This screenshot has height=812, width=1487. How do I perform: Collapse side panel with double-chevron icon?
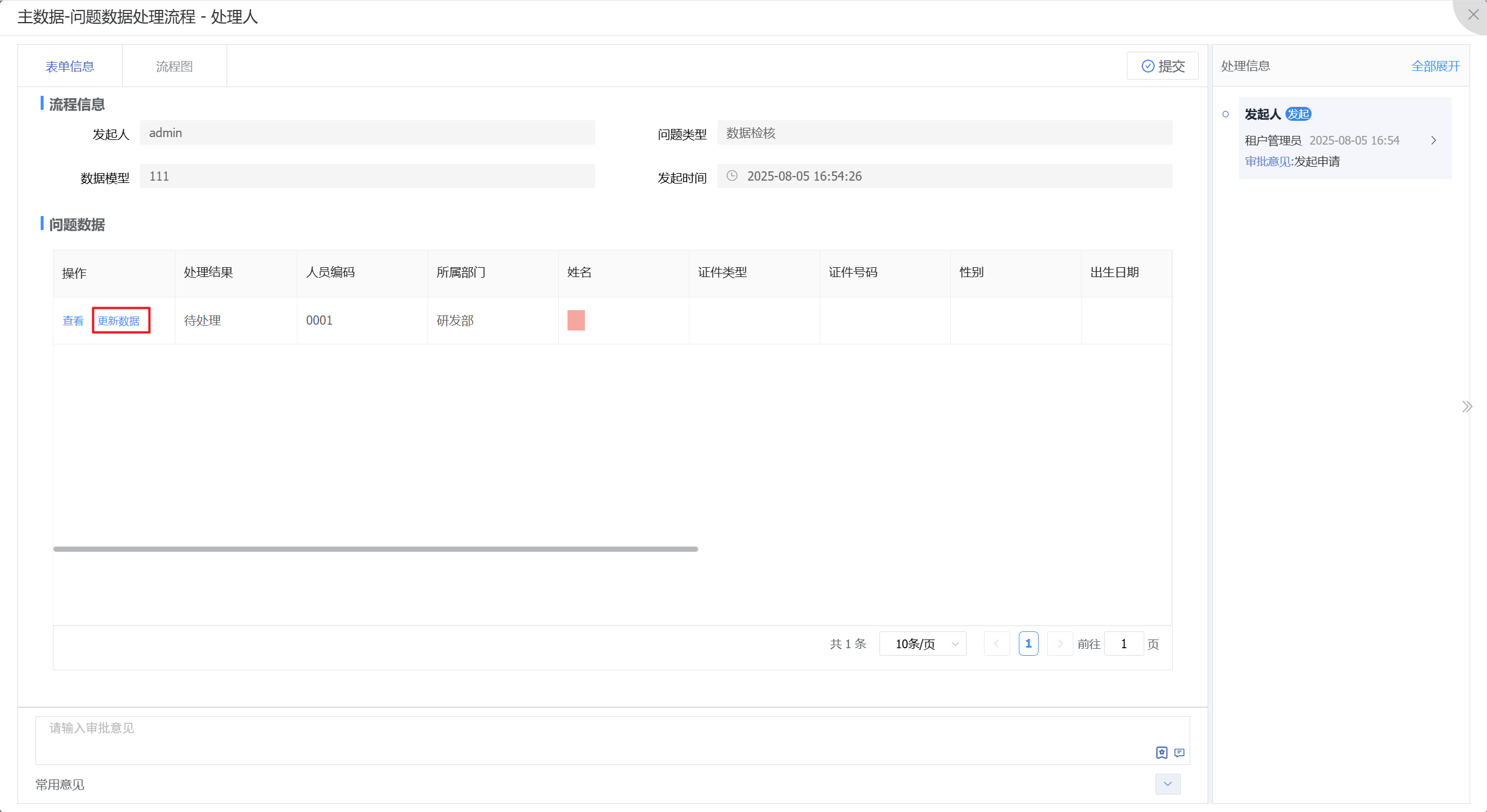coord(1467,407)
